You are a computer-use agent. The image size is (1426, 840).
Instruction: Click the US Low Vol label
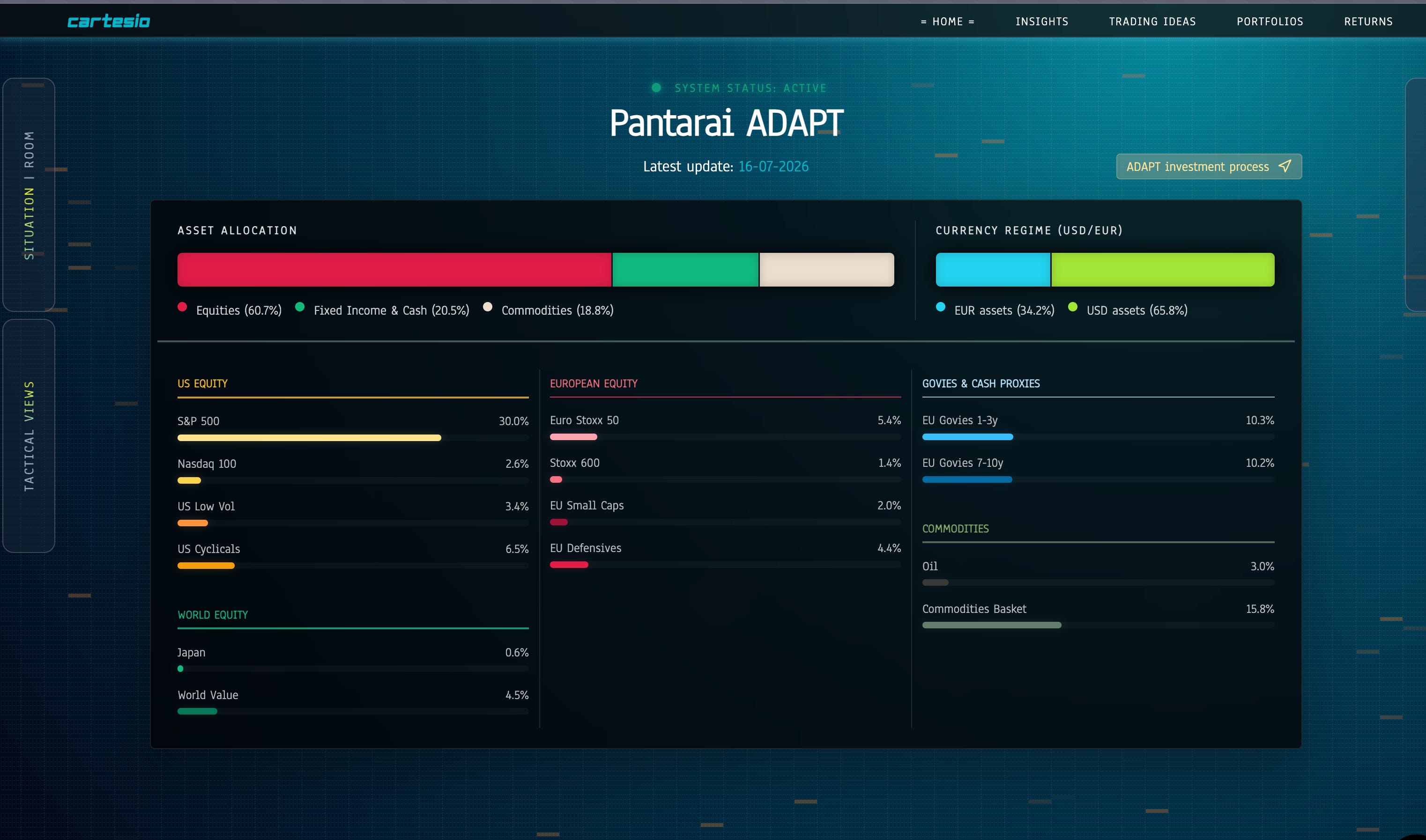206,506
